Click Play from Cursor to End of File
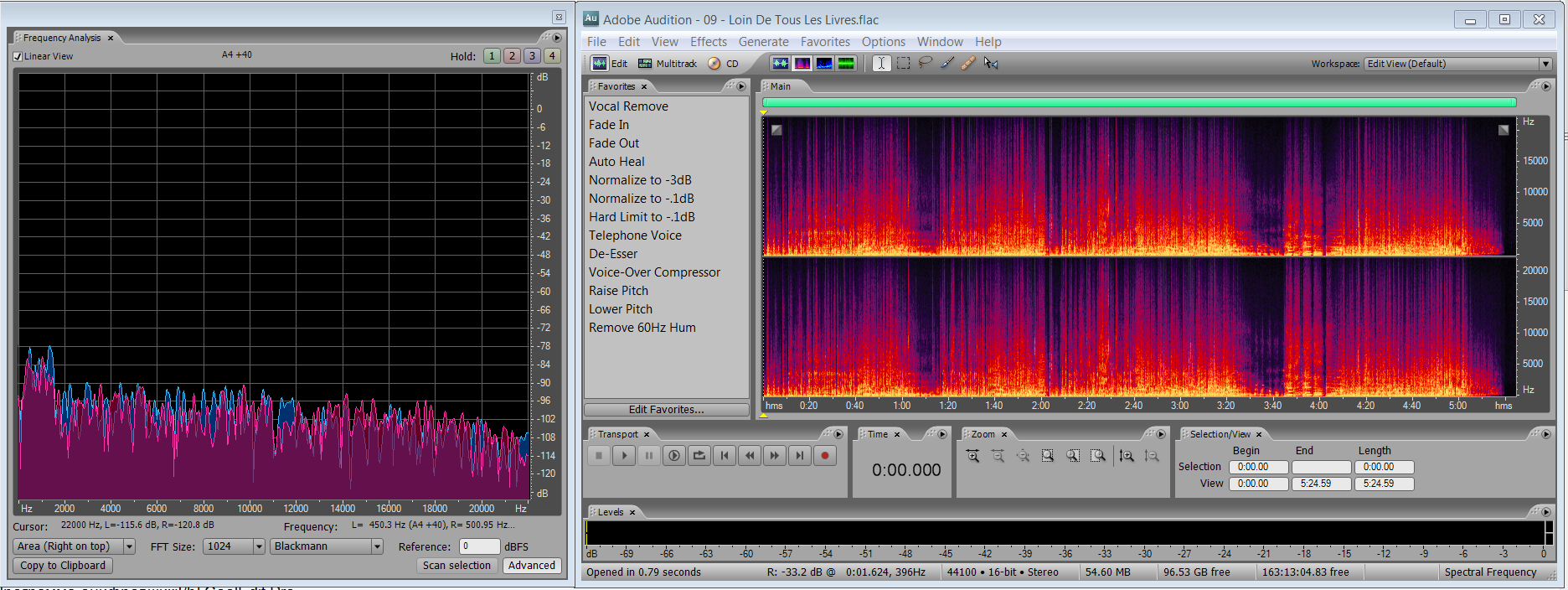 click(674, 456)
